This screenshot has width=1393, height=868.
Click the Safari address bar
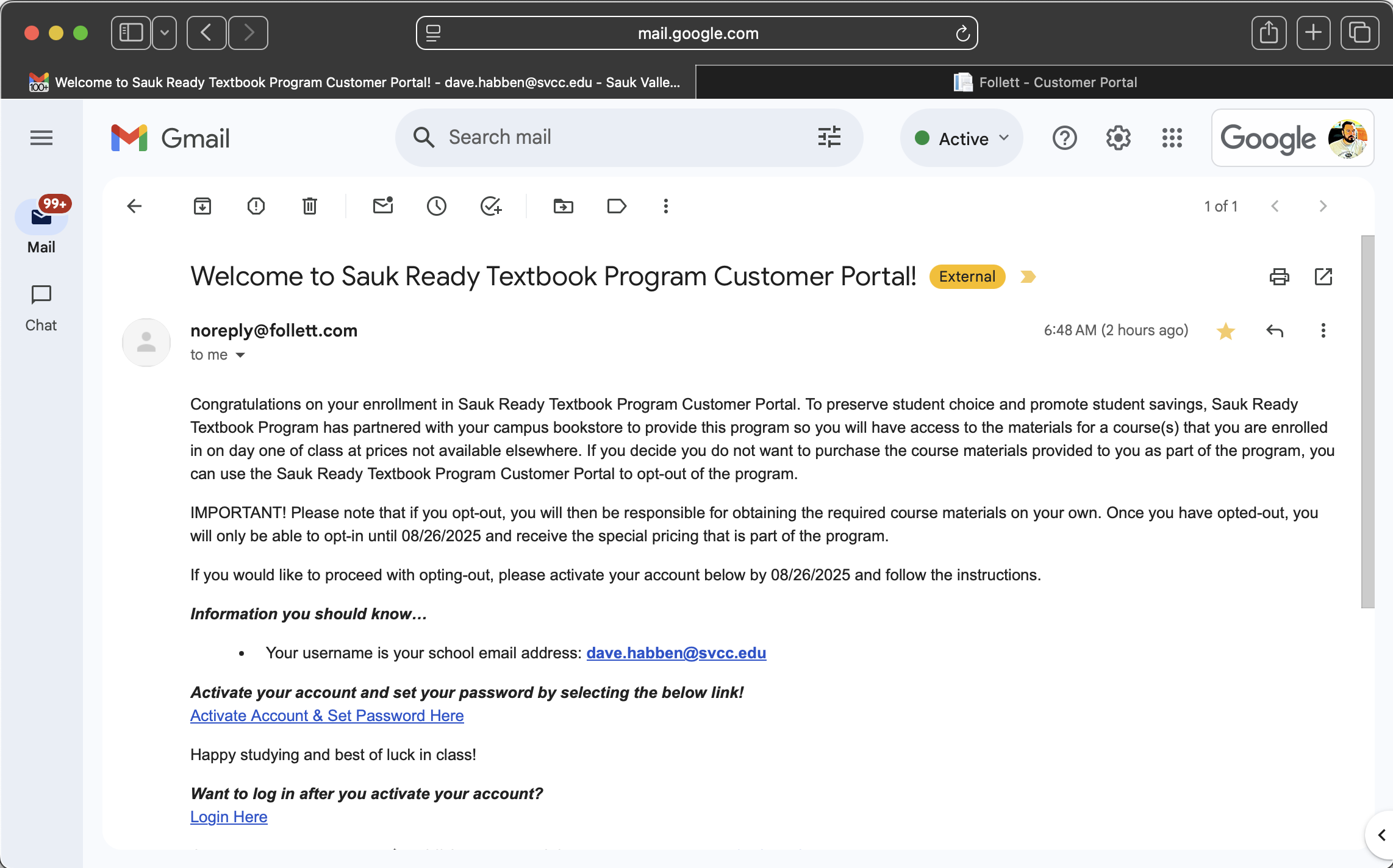[x=697, y=33]
